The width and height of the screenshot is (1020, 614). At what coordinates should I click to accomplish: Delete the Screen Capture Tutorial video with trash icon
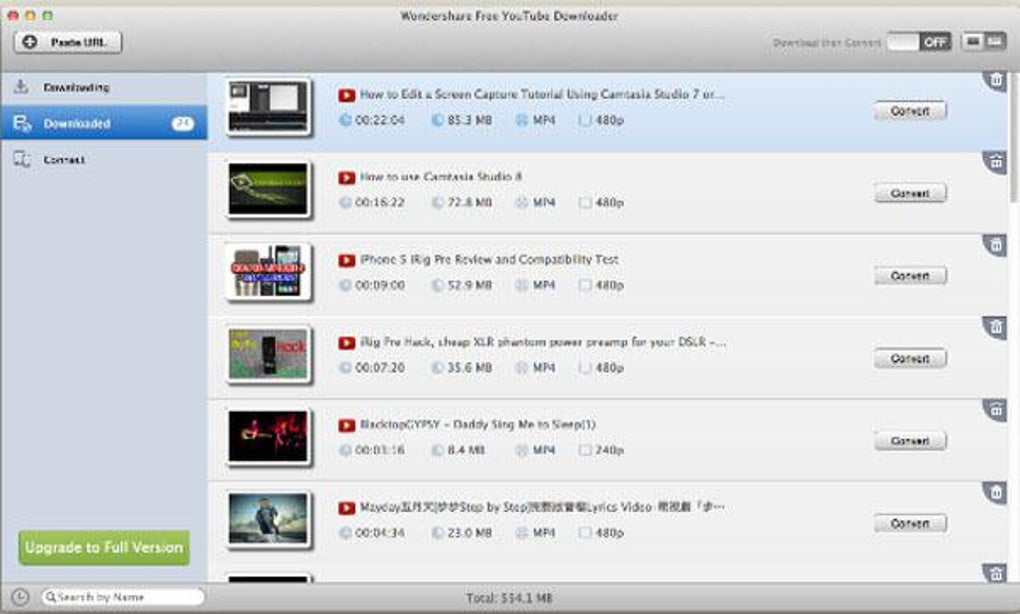tap(996, 81)
